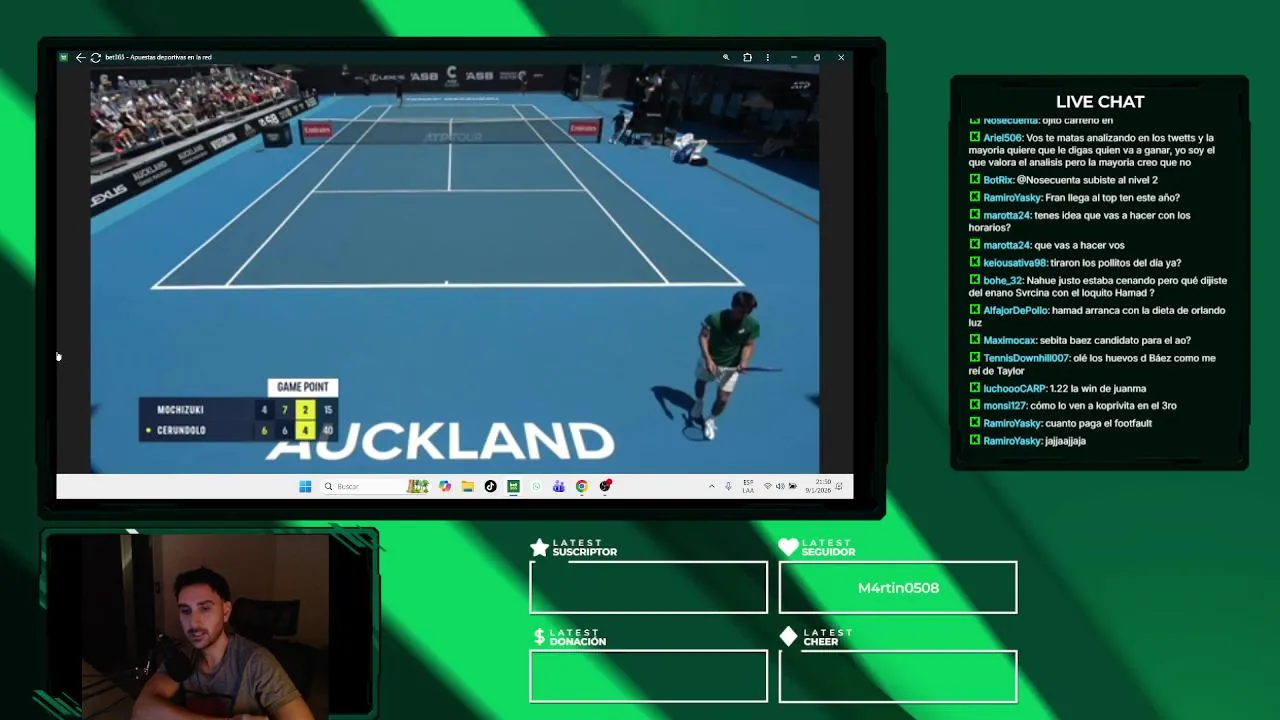Click message 'cuanto paga el footfault'

1098,424
